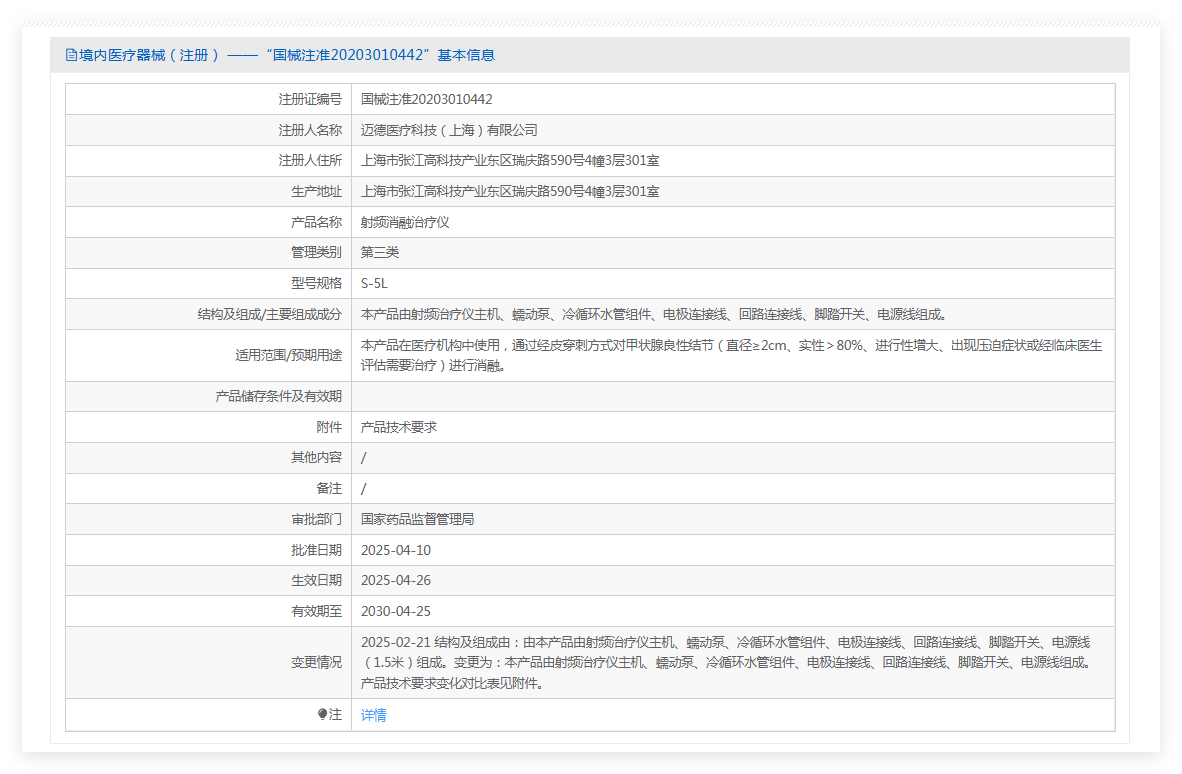Click the 附件 row label

pyautogui.click(x=329, y=427)
